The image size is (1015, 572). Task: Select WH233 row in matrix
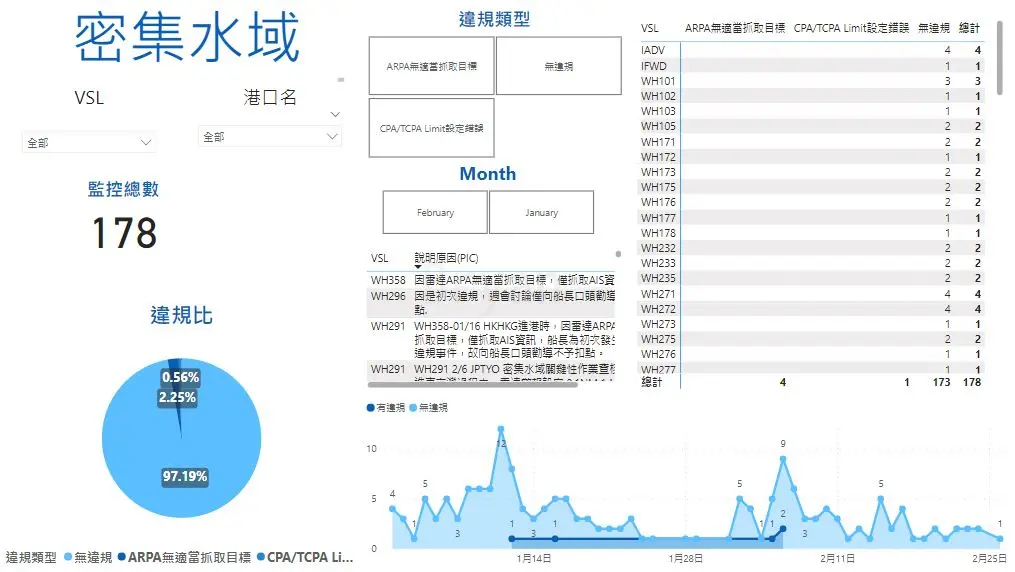point(812,263)
